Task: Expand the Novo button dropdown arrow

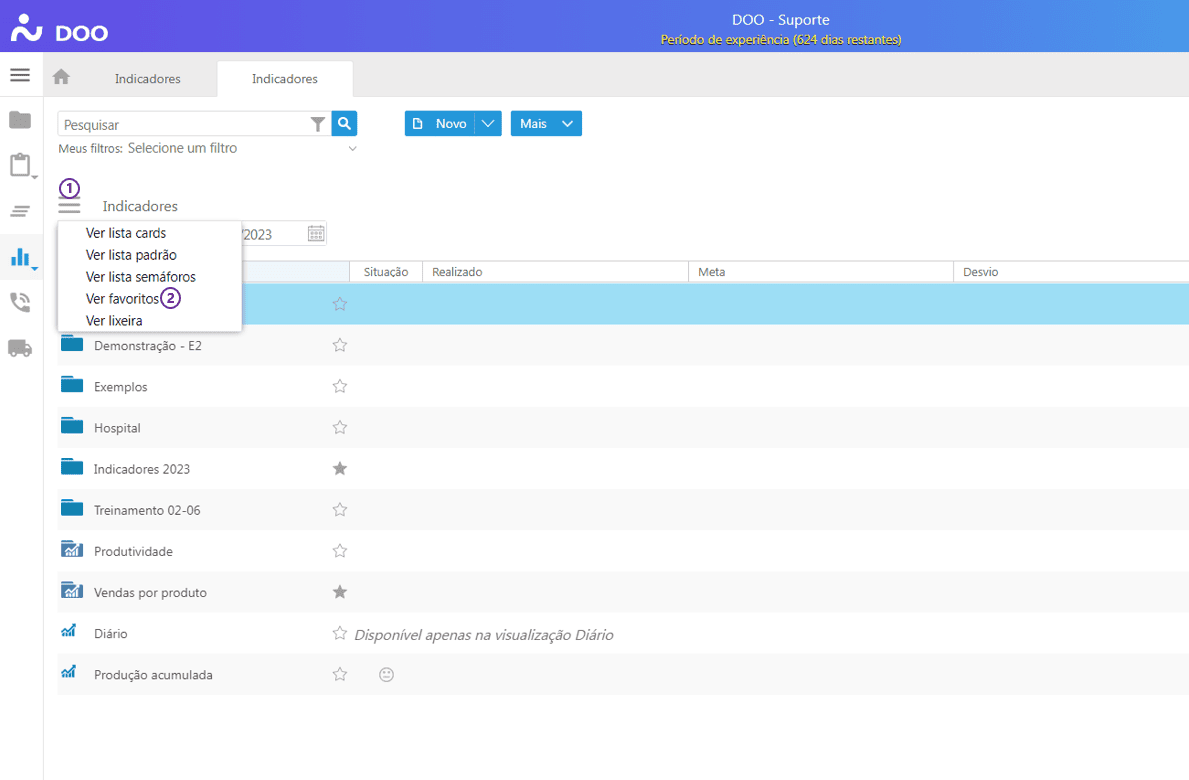Action: (x=487, y=123)
